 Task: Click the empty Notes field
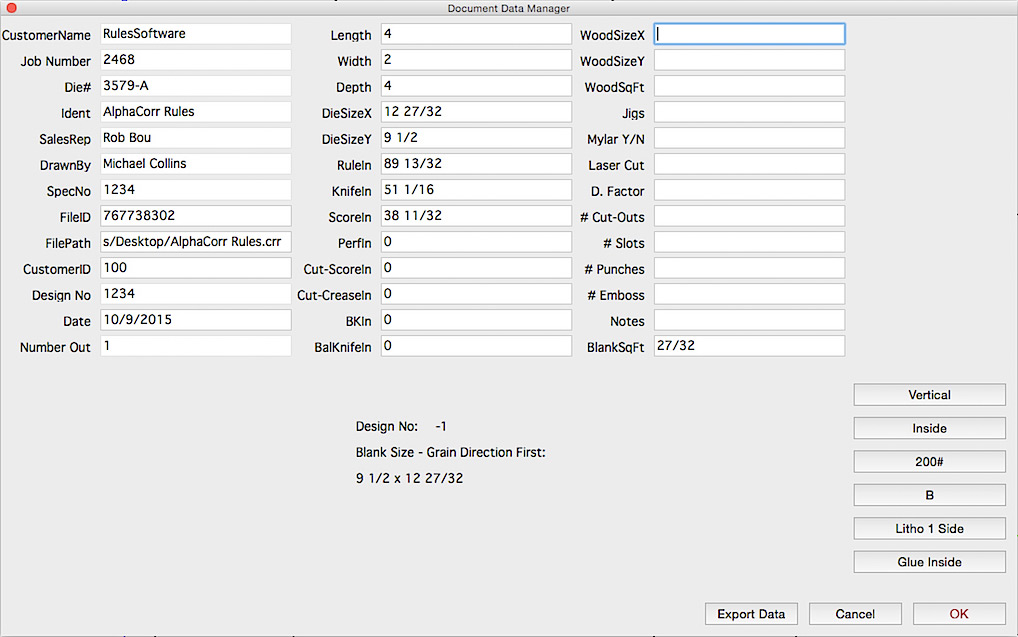[749, 320]
